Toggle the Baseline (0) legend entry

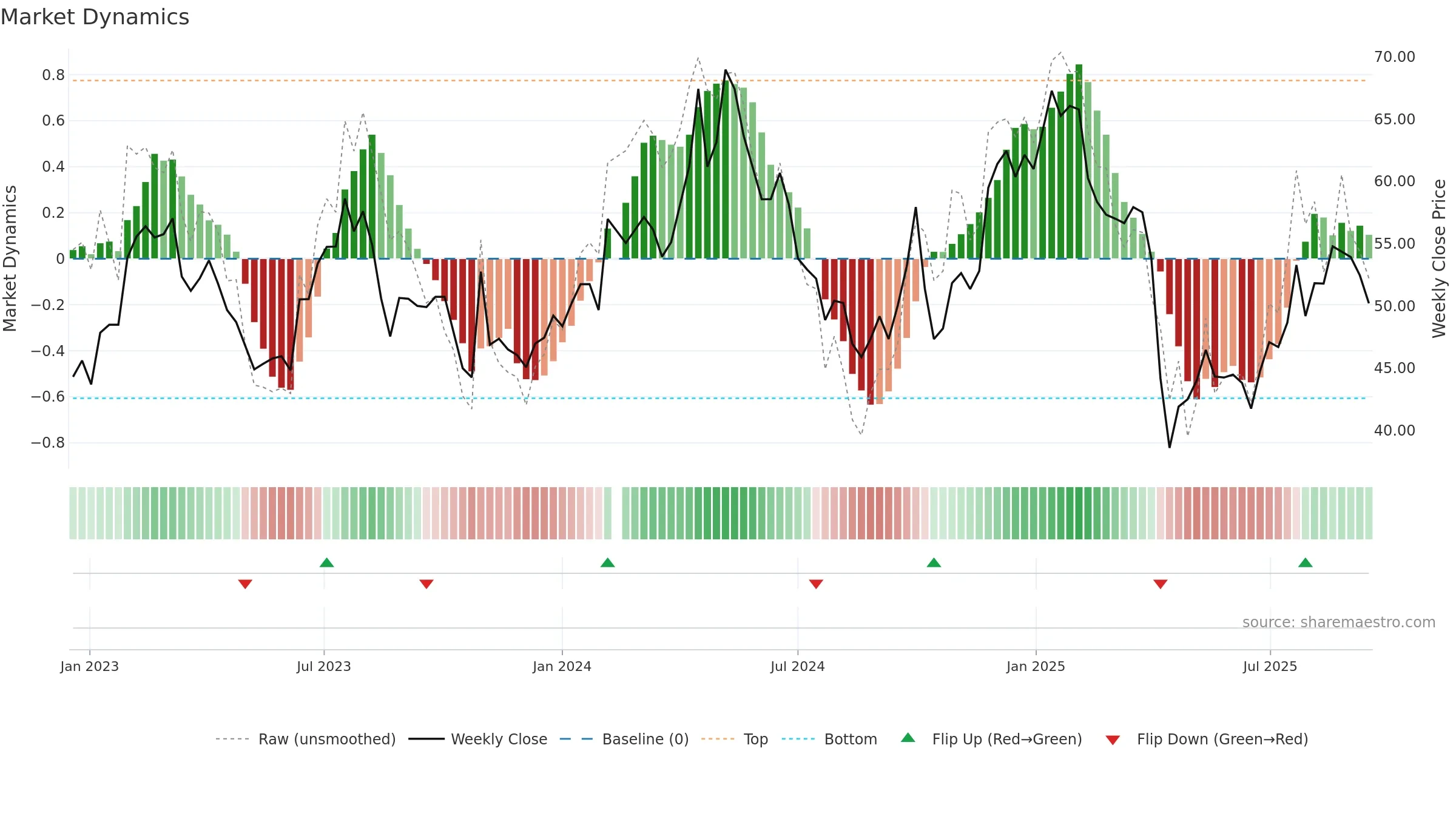pyautogui.click(x=624, y=739)
